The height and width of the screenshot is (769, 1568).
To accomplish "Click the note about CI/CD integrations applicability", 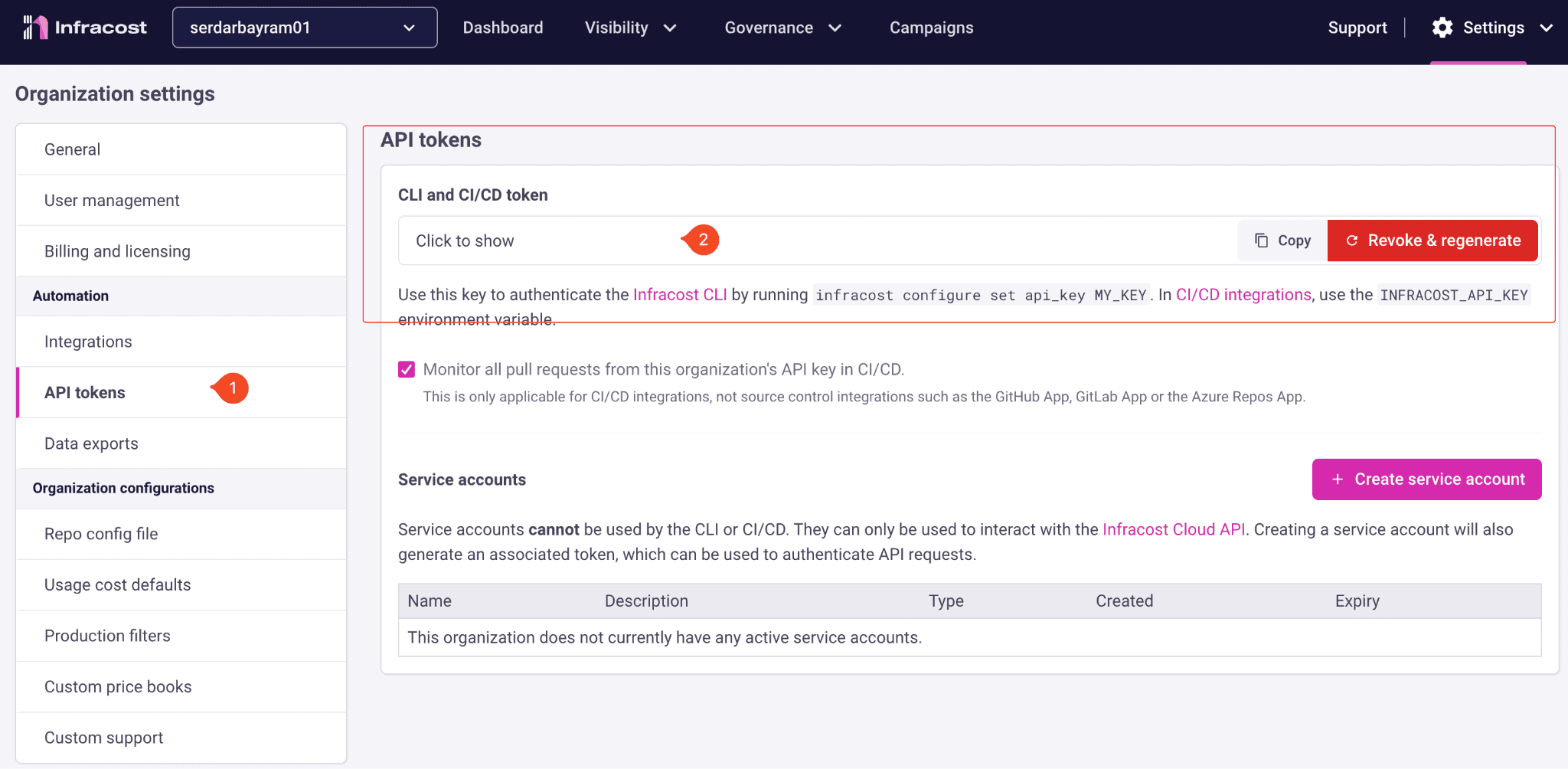I will (x=864, y=397).
